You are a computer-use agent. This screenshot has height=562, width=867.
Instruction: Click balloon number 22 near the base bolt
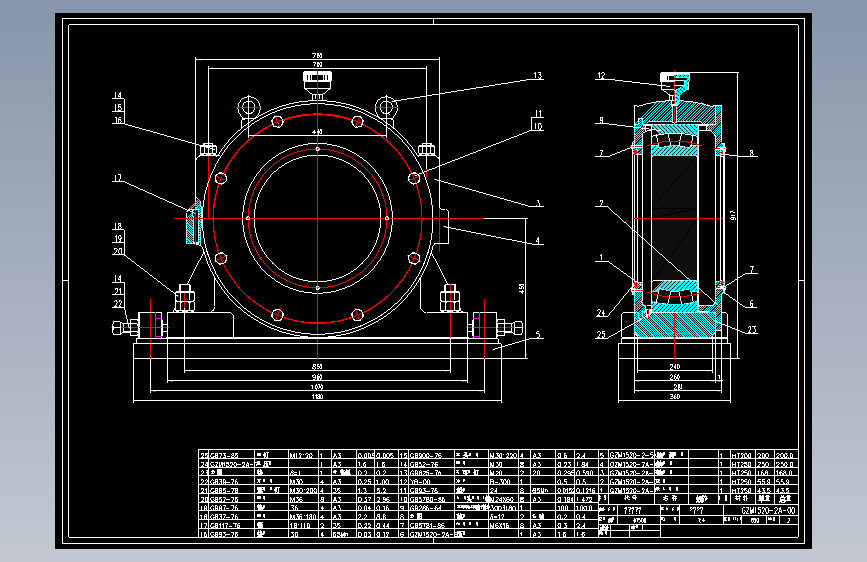118,304
